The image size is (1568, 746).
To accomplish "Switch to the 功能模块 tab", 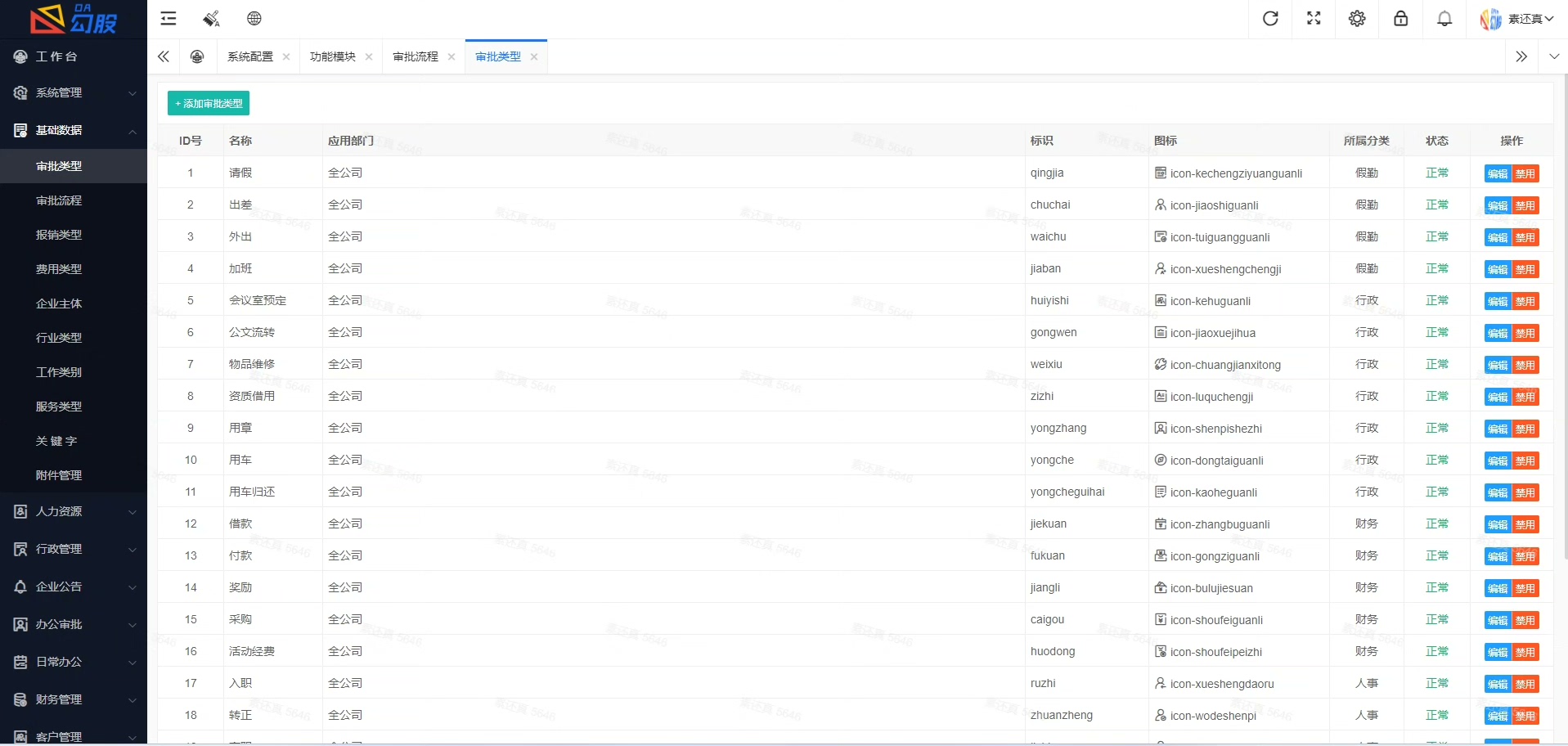I will pyautogui.click(x=333, y=56).
